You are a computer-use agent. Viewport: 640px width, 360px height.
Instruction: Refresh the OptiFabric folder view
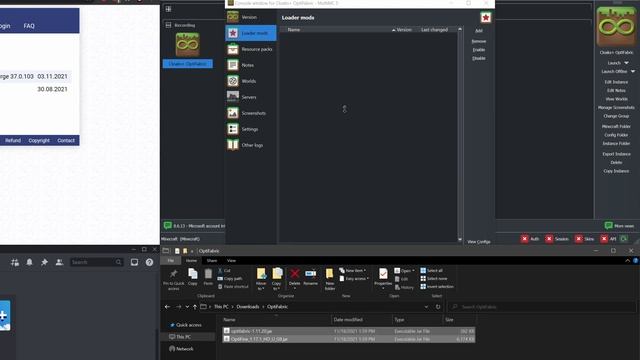click(x=438, y=307)
